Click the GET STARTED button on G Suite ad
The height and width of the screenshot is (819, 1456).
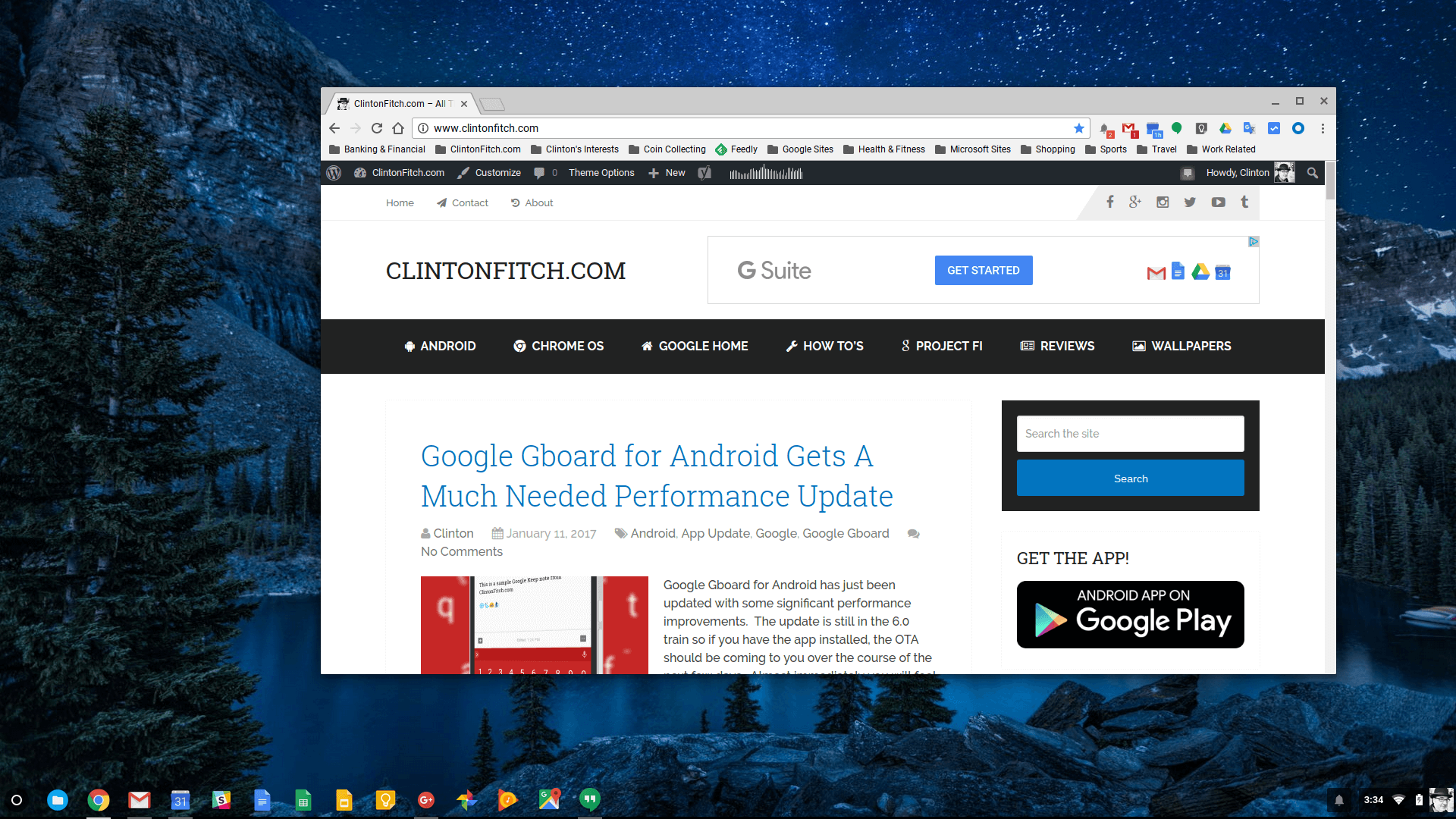pos(984,271)
